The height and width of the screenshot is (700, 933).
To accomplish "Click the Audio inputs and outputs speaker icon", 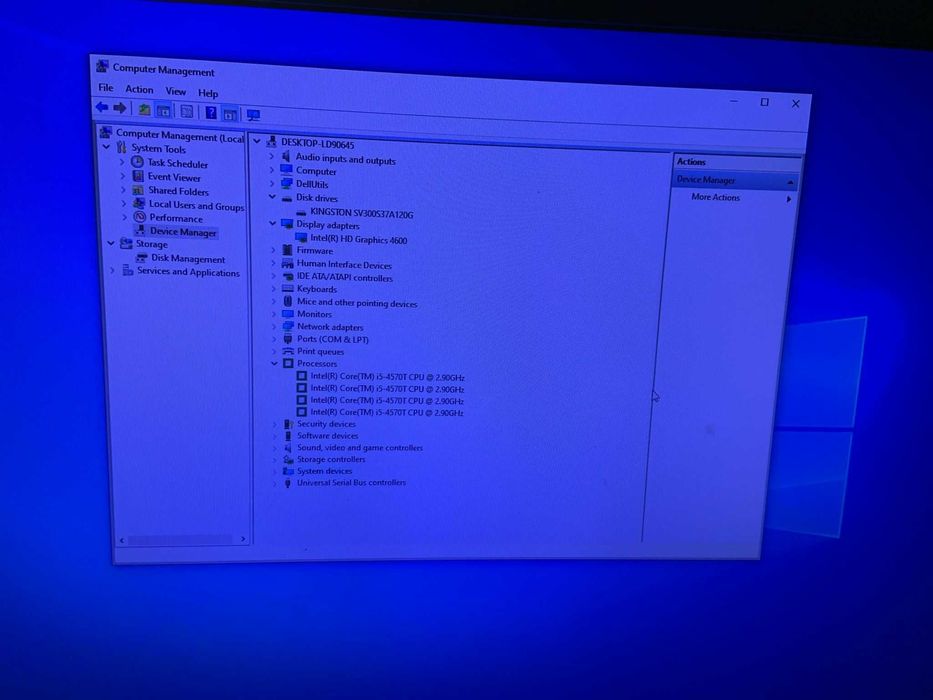I will pyautogui.click(x=286, y=157).
